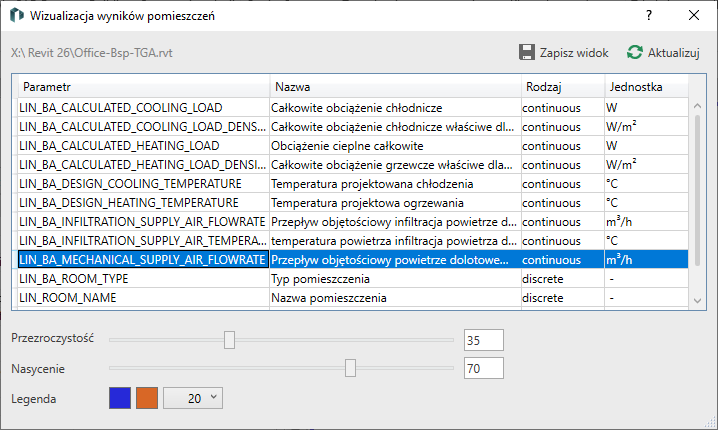Viewport: 718px width, 430px height.
Task: Open the legend count dropdown showing 20
Action: [194, 398]
